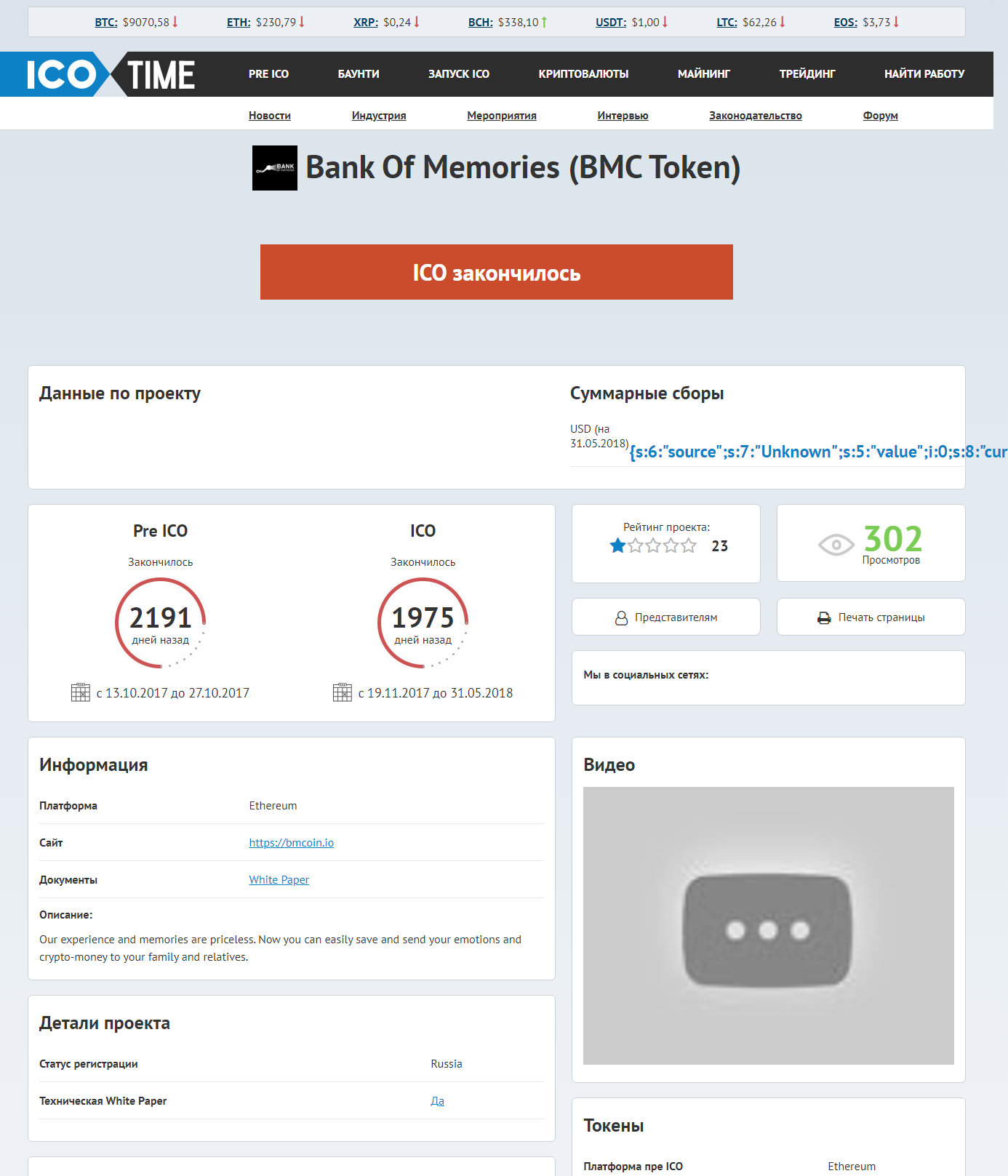Screen dimensions: 1008x1176
Task: Click the second rating star
Action: pos(636,545)
